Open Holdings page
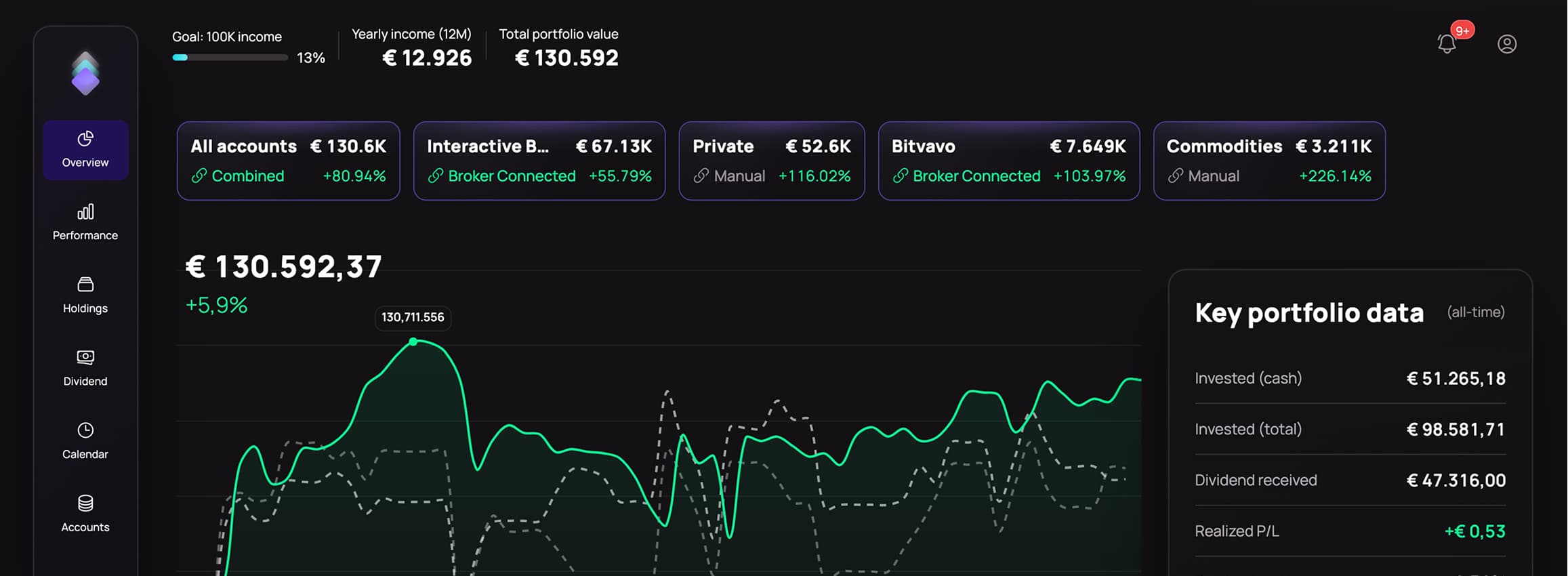 coord(85,295)
